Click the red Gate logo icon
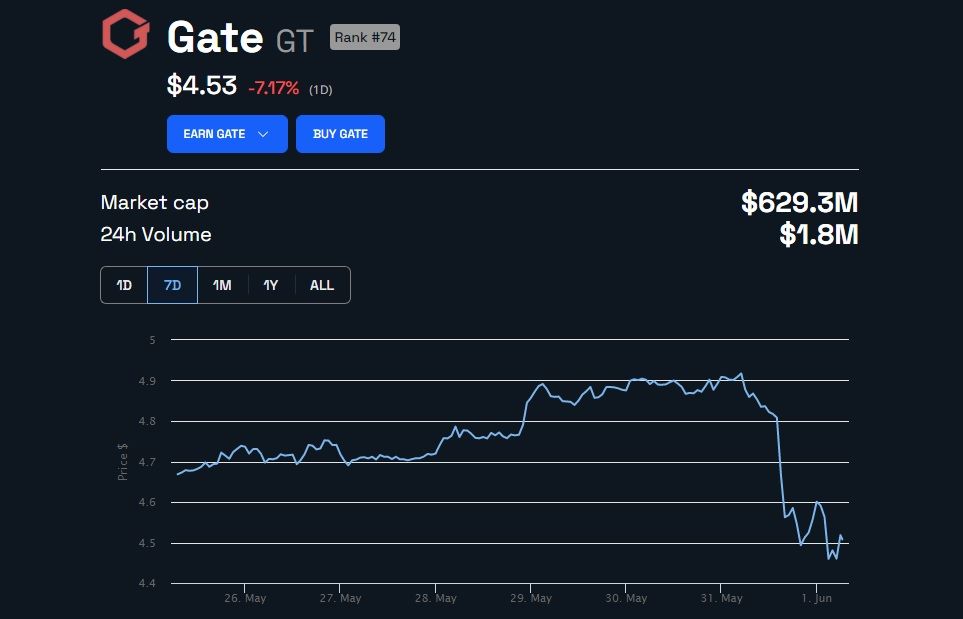 coord(125,35)
